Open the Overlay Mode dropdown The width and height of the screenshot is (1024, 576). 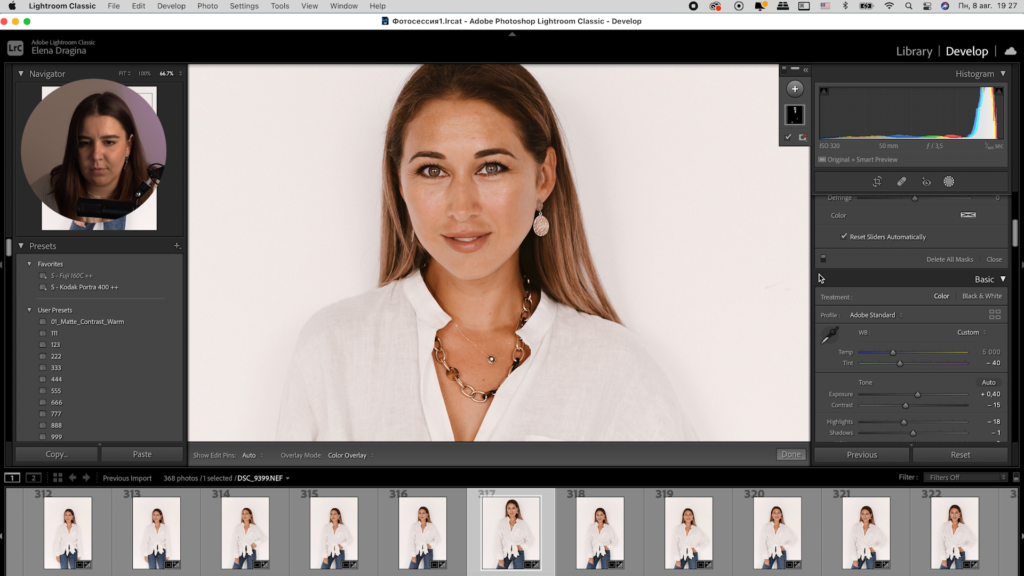coord(350,455)
